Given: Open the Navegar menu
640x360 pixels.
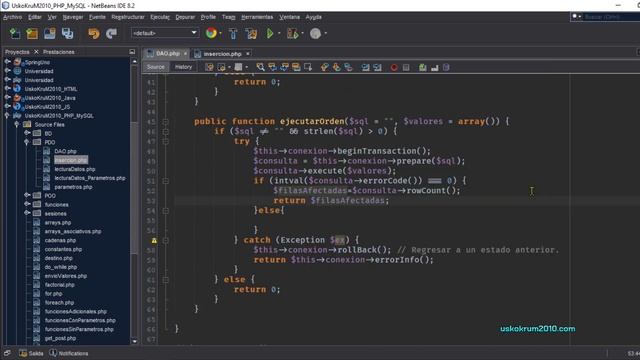Looking at the screenshot, I should click(x=73, y=17).
